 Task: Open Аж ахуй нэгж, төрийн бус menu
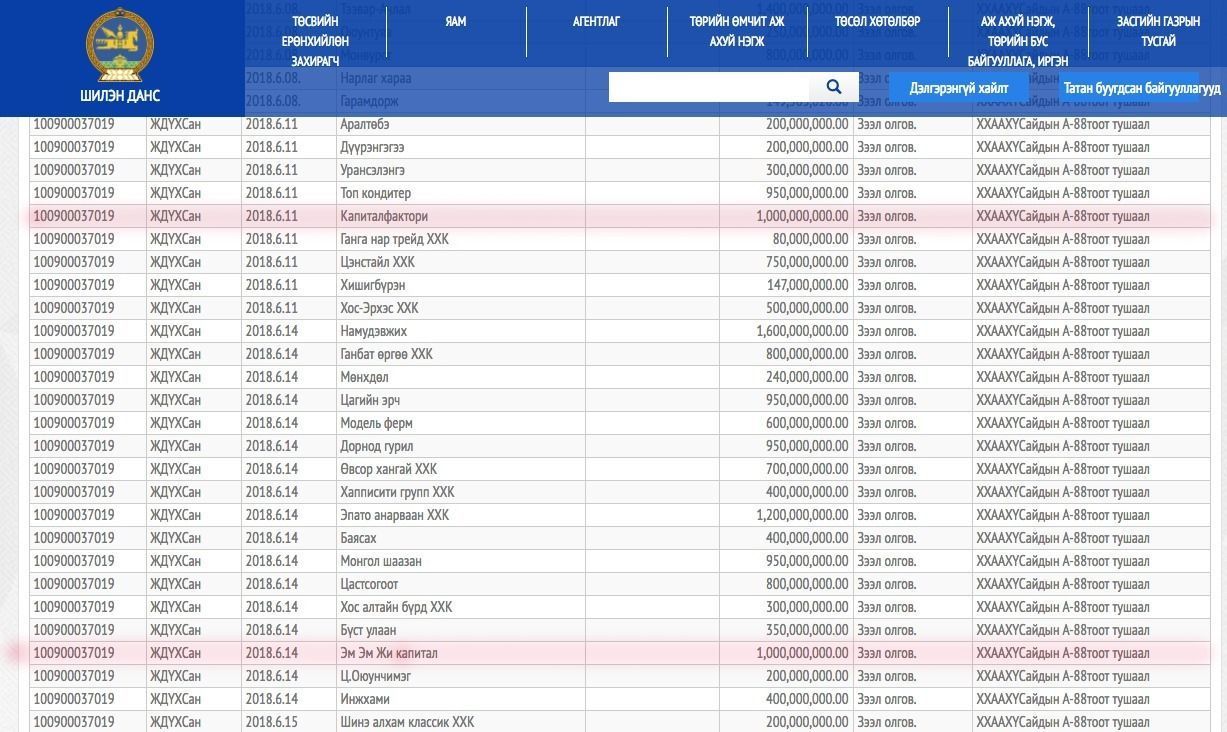1018,41
